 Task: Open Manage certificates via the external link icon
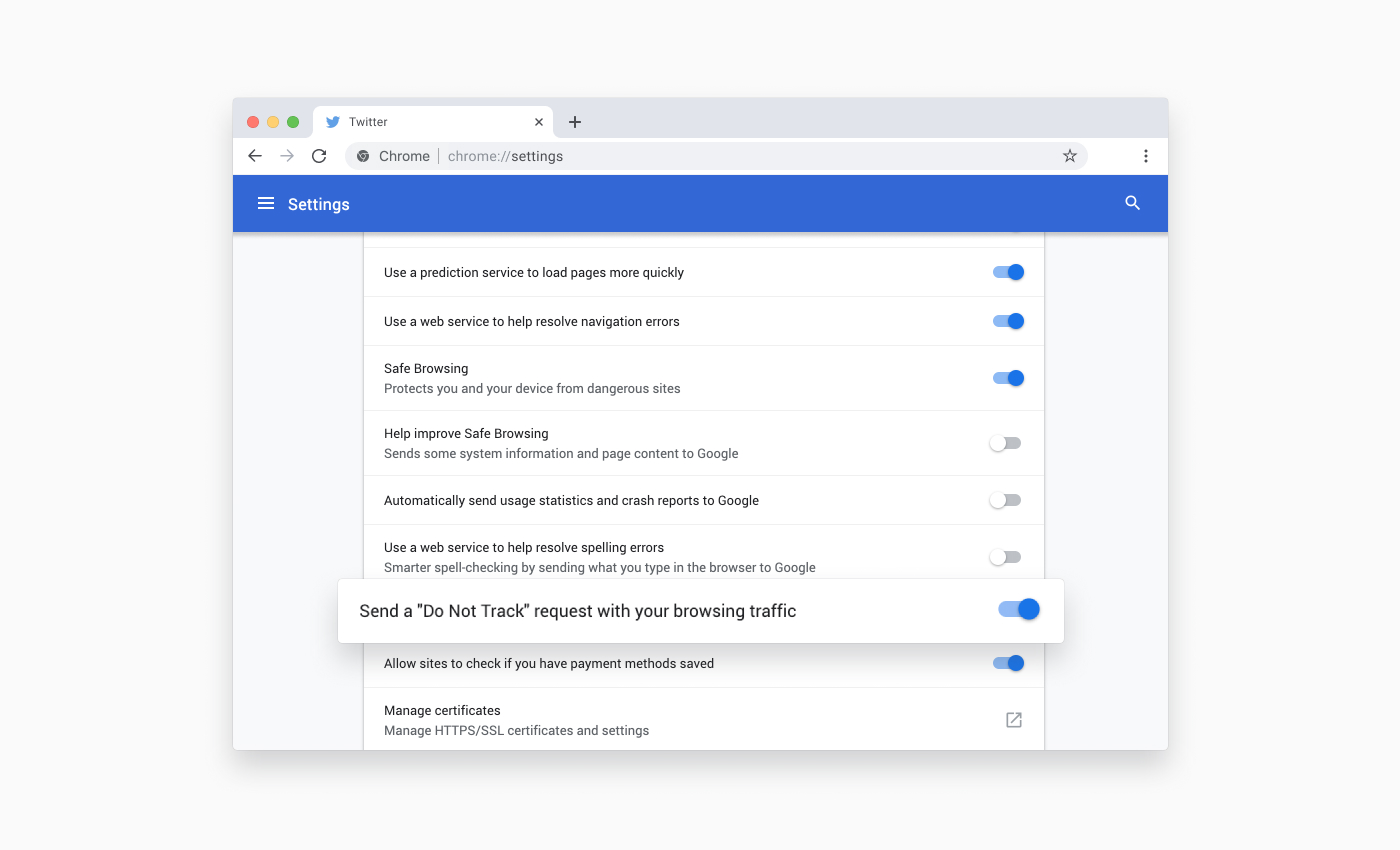[1013, 719]
